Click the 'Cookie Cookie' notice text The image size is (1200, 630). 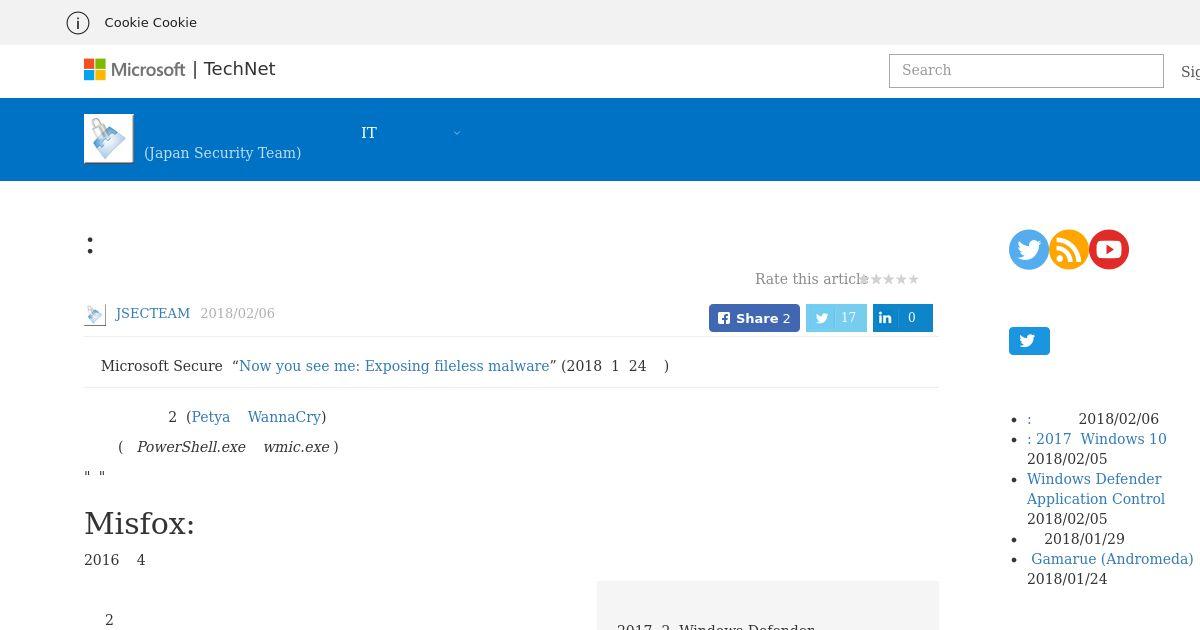coord(150,22)
